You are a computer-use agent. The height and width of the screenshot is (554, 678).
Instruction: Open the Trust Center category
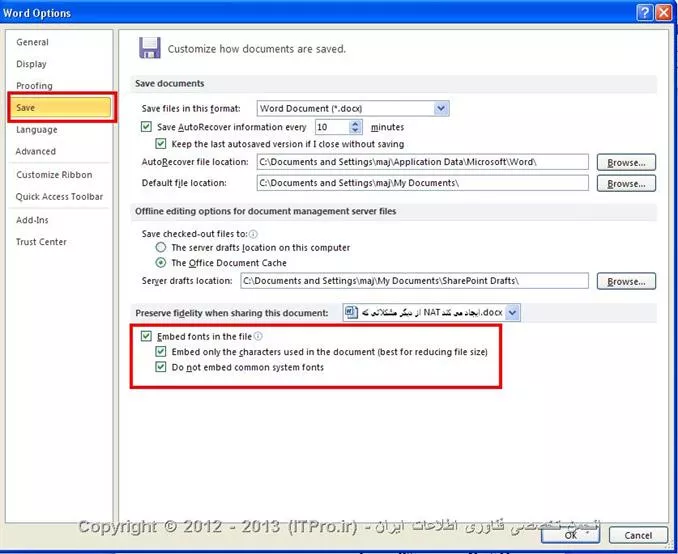[42, 242]
